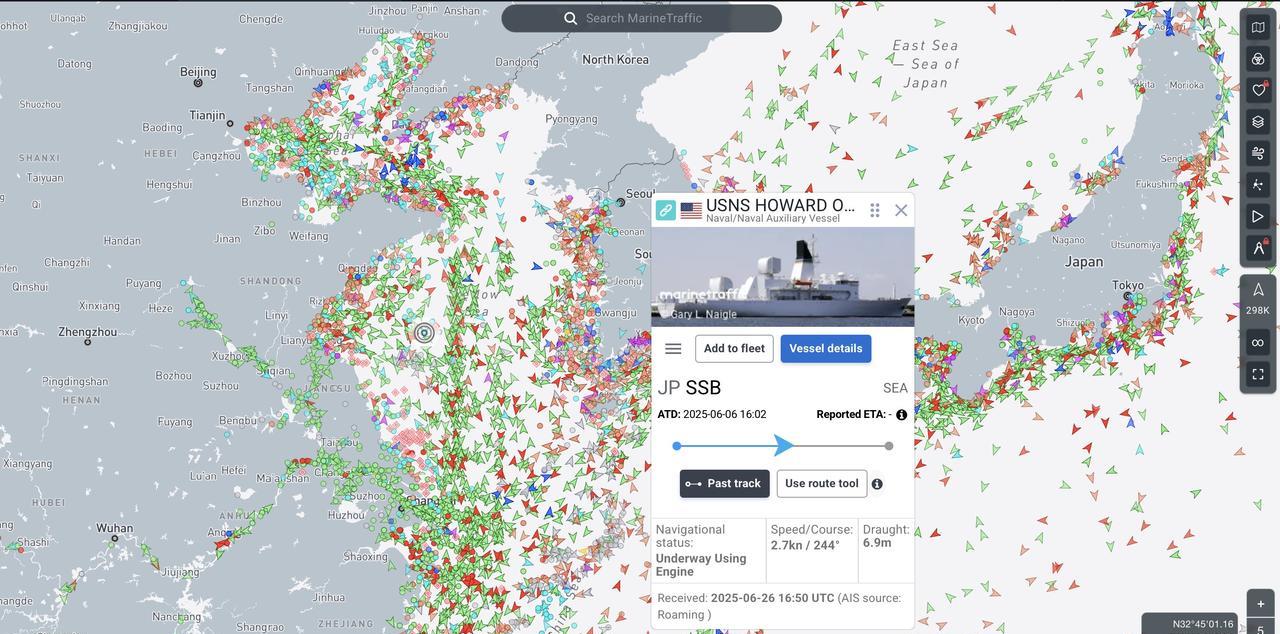Open the hamburger menu in vessel popup
1280x634 pixels.
(x=673, y=349)
